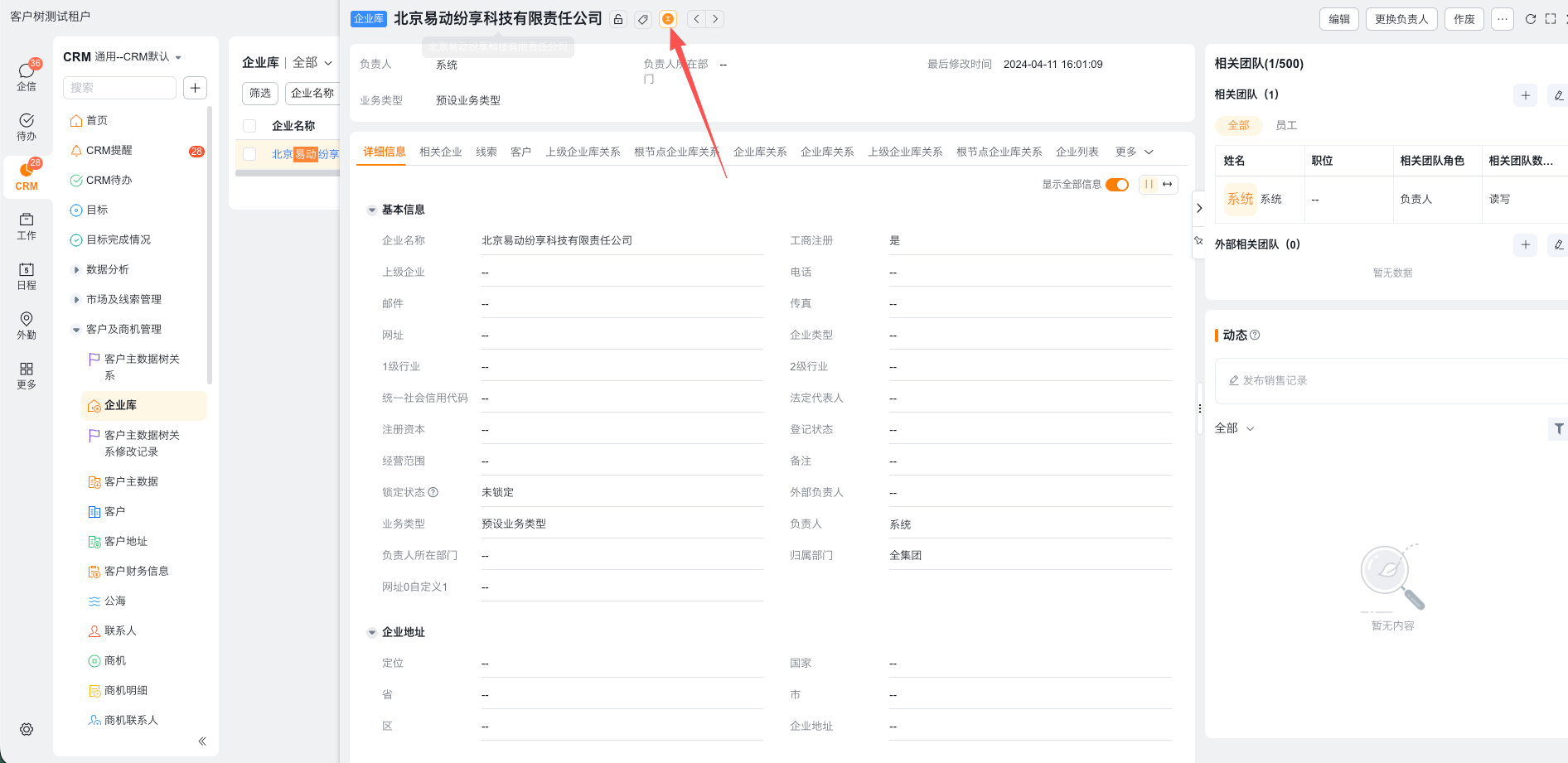Edit 外部相关团队 (0) with pencil icon

(1558, 244)
